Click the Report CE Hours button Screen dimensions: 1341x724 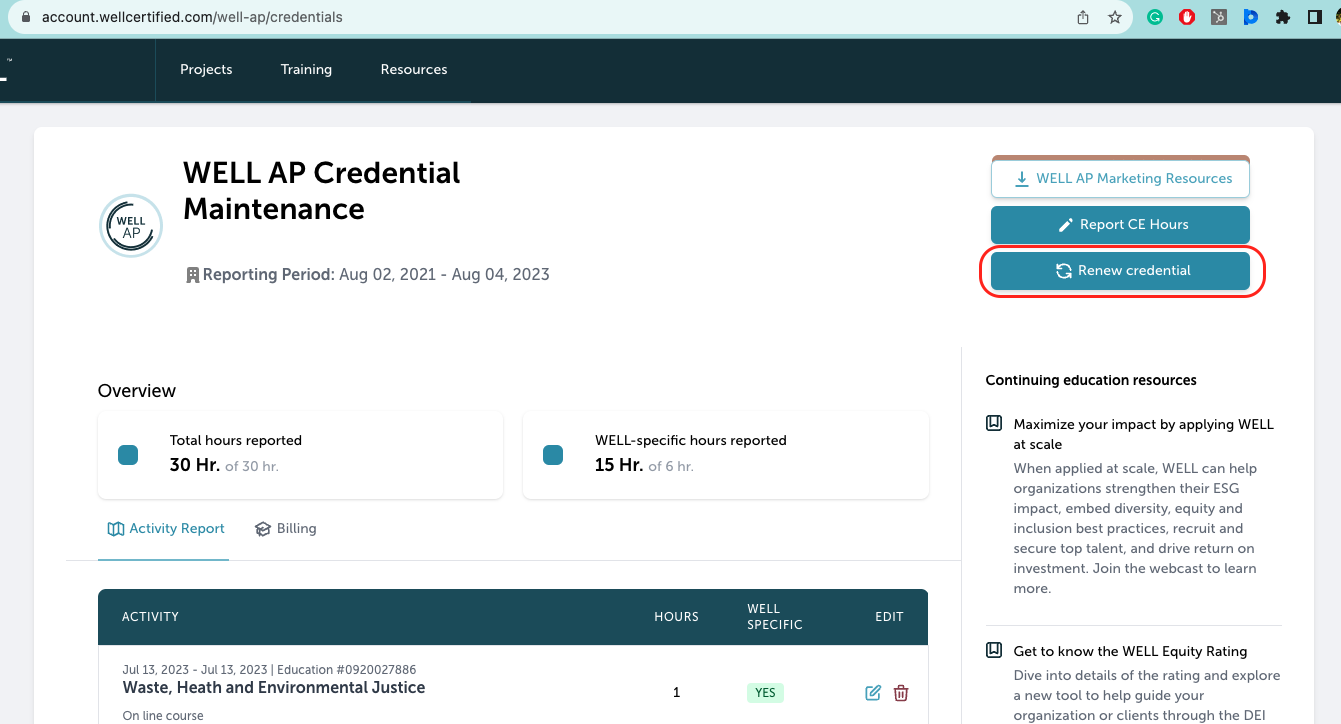click(1120, 224)
